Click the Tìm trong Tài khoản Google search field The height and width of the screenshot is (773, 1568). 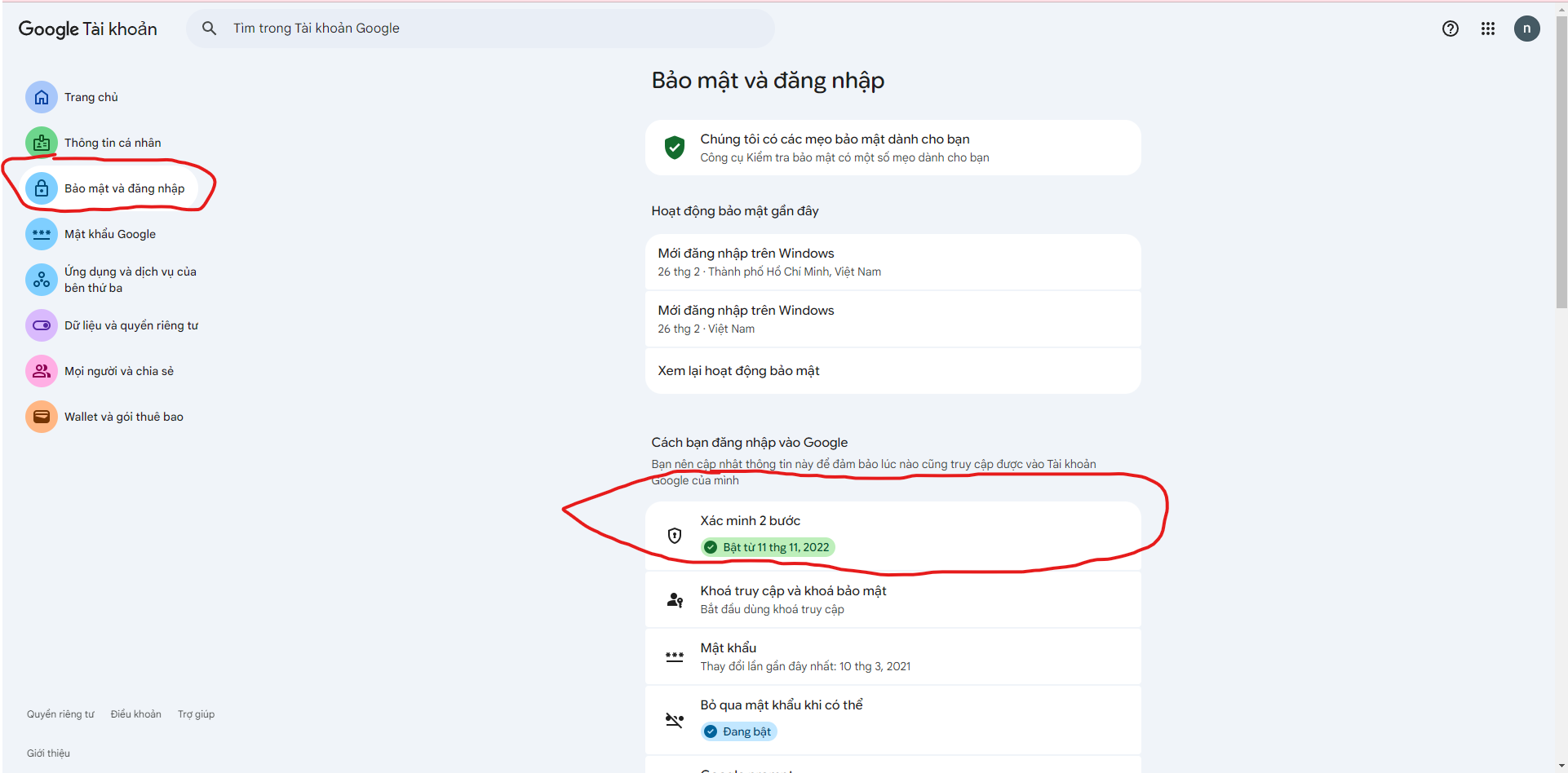[x=489, y=29]
